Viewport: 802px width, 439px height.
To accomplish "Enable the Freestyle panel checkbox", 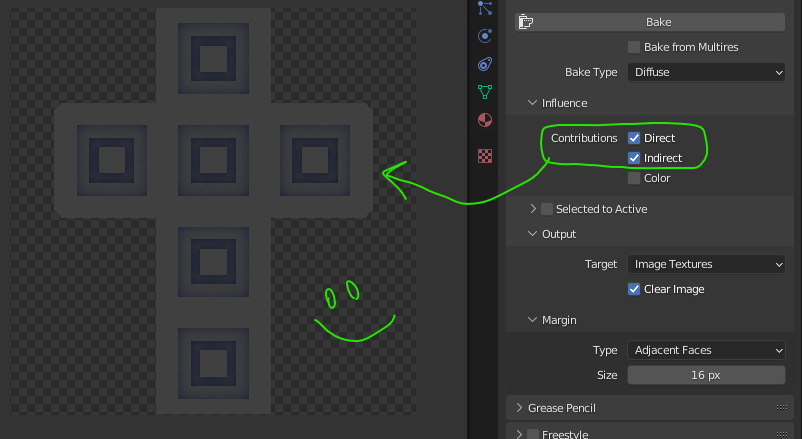I will click(533, 434).
